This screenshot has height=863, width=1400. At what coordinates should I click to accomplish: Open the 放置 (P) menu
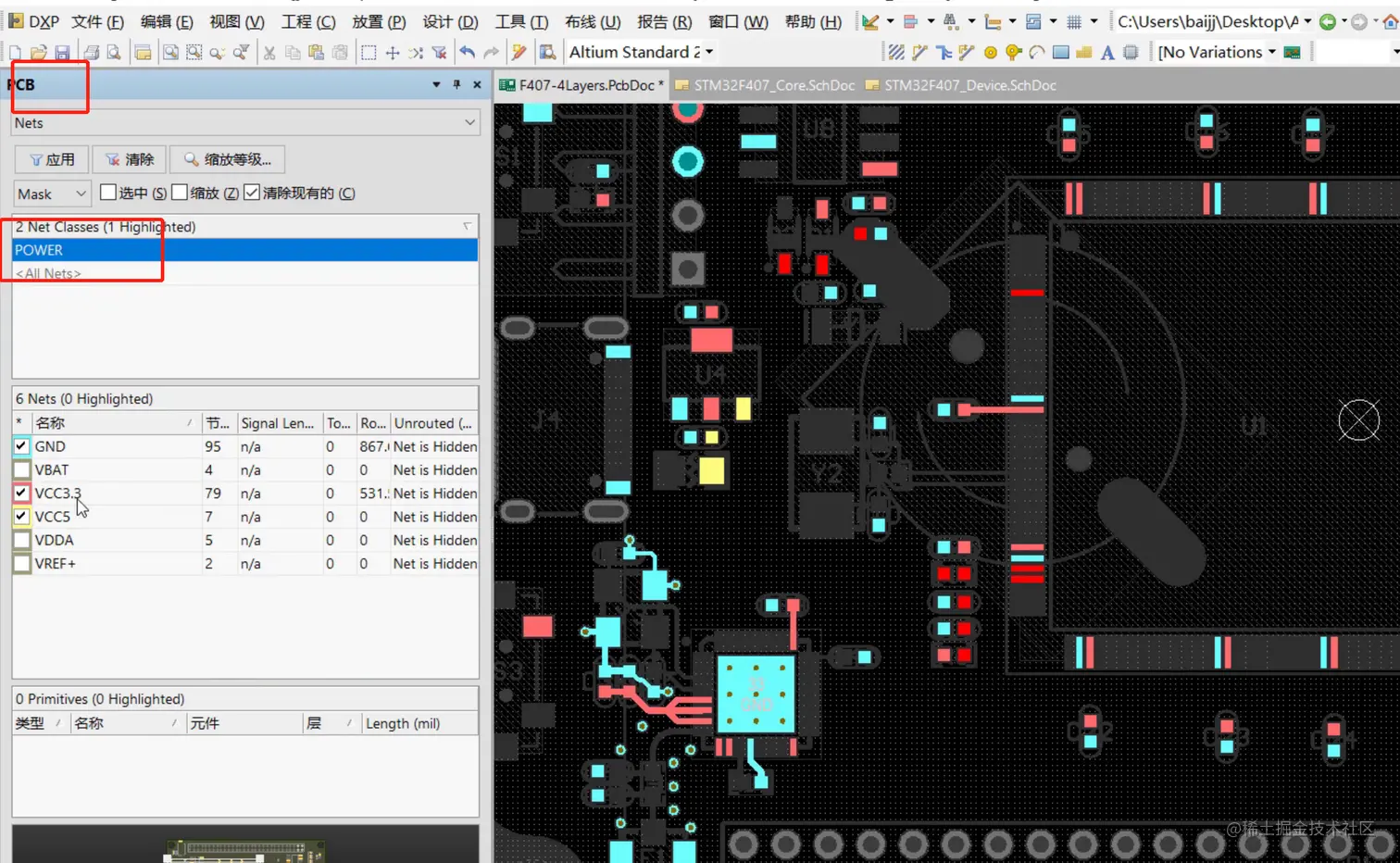tap(379, 21)
